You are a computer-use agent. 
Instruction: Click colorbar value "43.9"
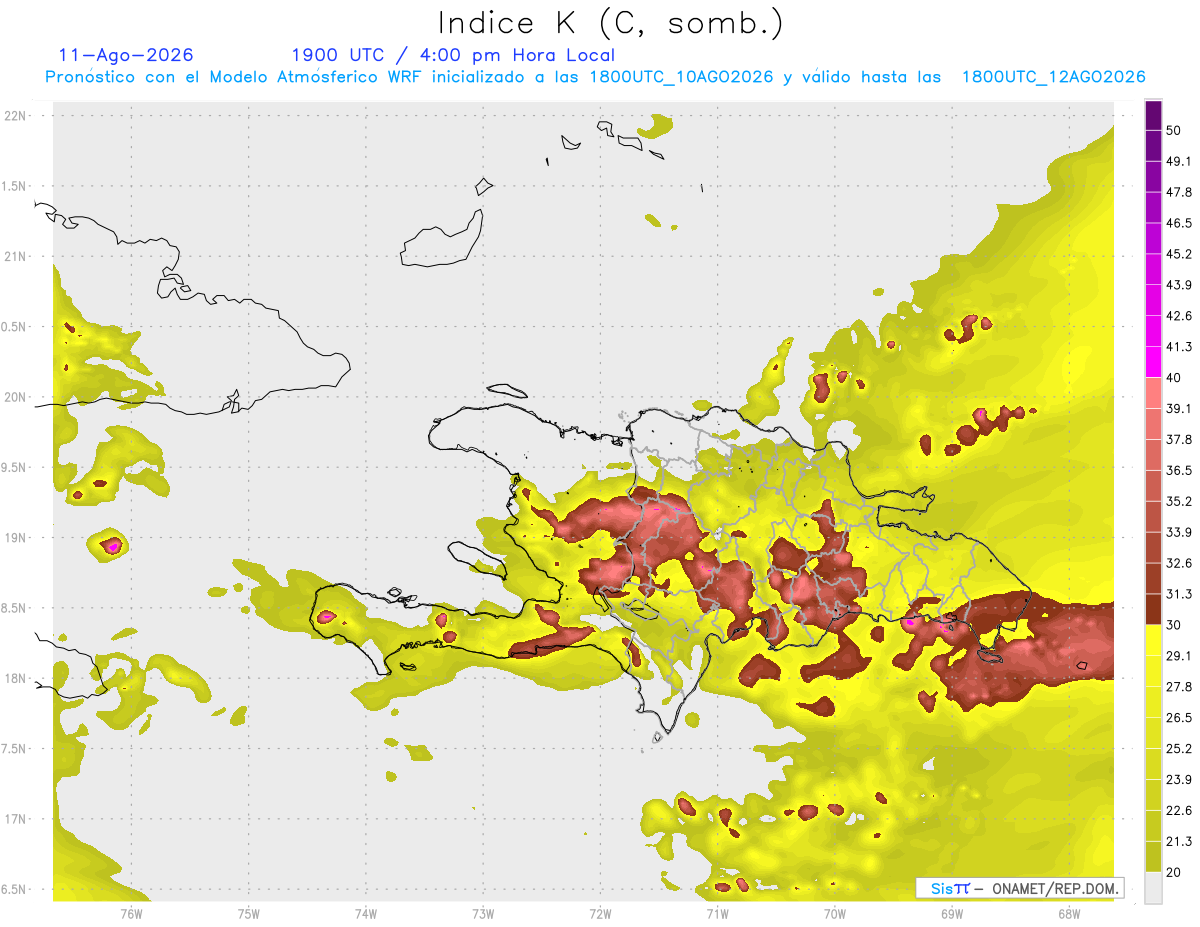pos(1179,285)
